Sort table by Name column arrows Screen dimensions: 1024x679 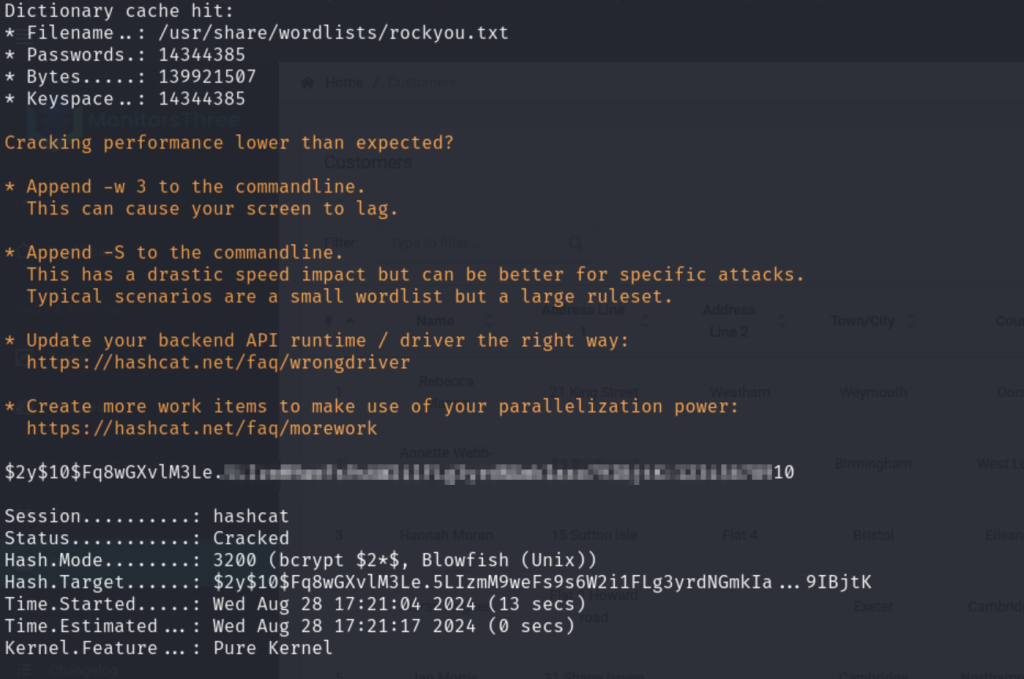click(490, 321)
